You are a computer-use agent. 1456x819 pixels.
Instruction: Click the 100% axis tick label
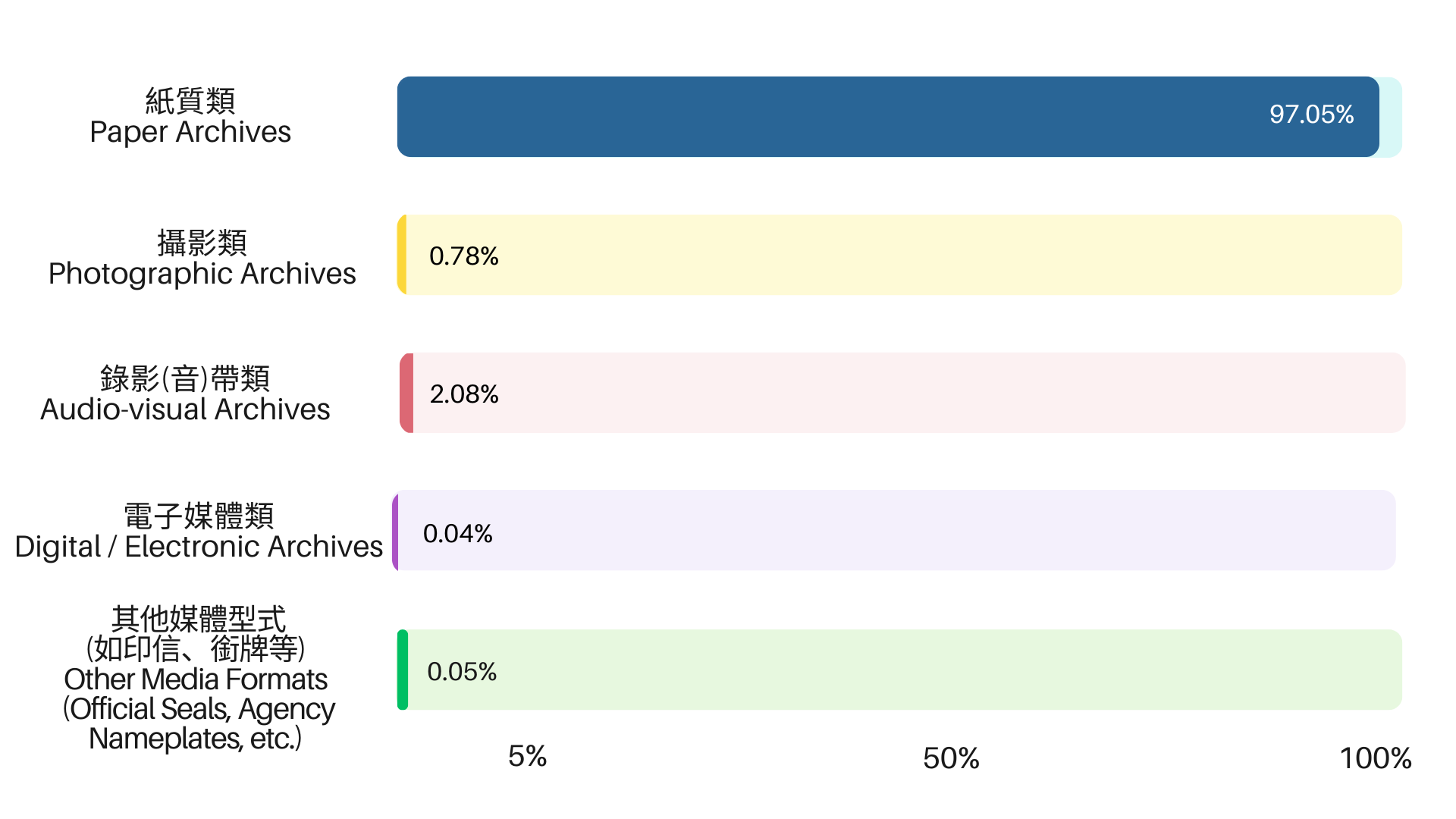pyautogui.click(x=1375, y=758)
